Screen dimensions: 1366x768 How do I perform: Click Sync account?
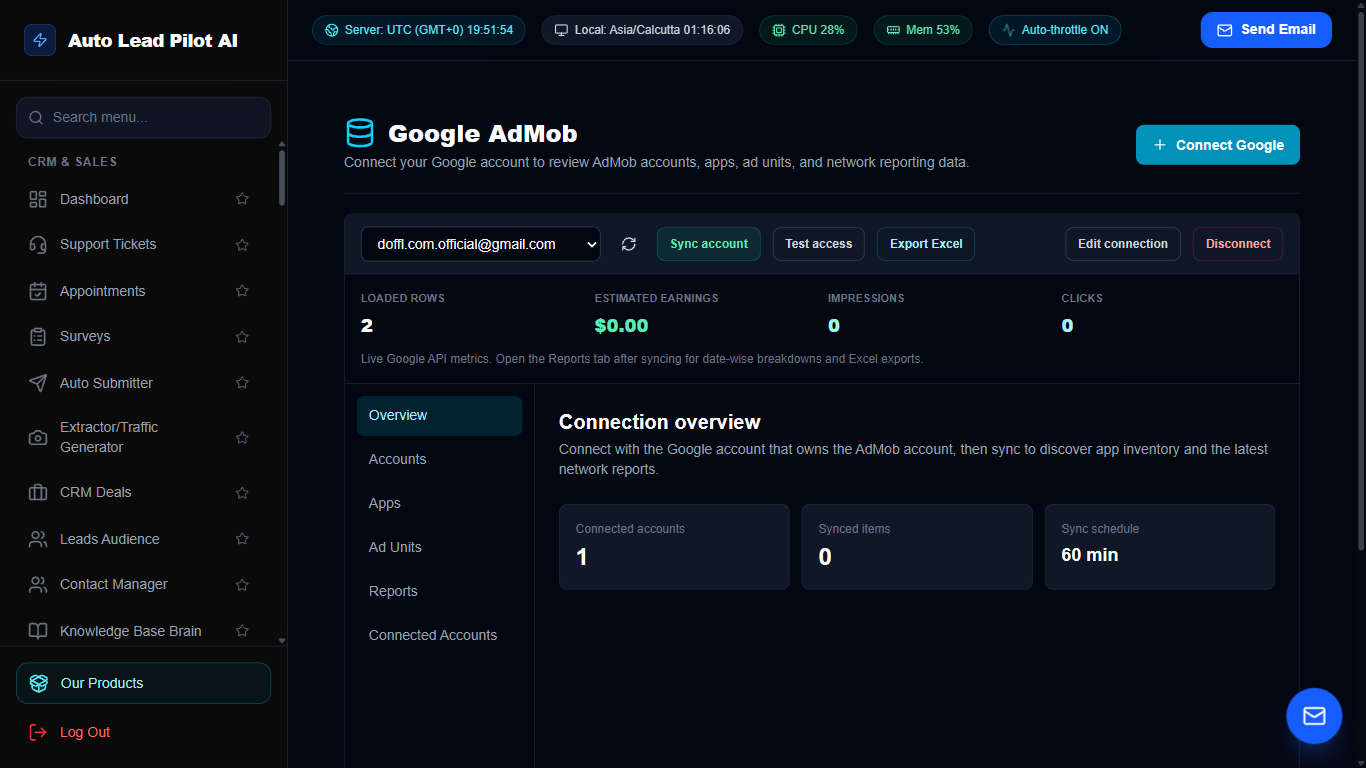pyautogui.click(x=709, y=244)
